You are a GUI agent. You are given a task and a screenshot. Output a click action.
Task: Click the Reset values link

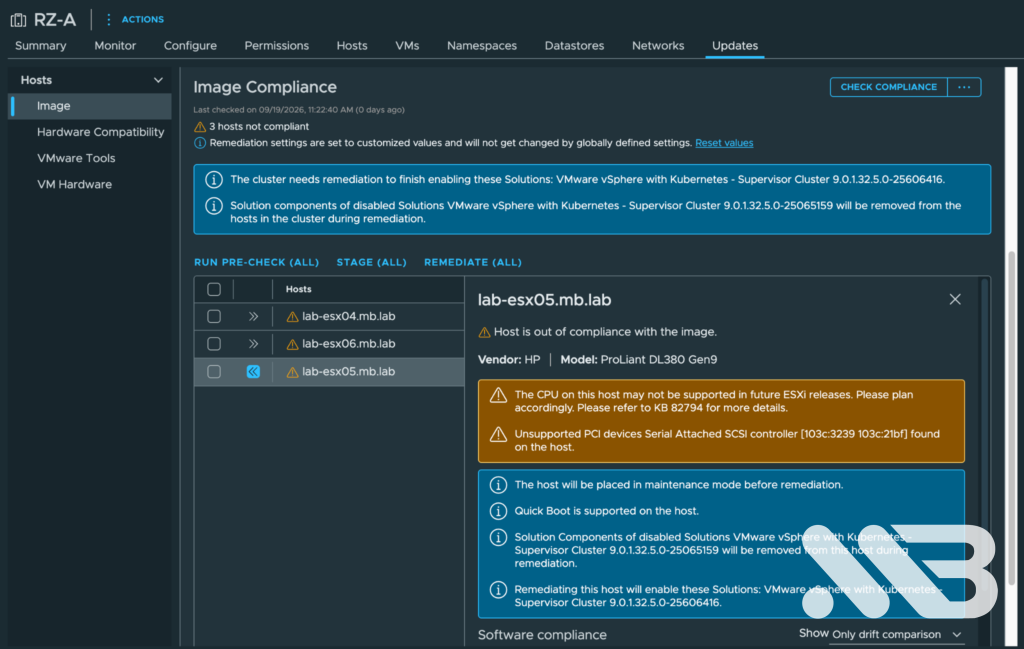click(724, 143)
